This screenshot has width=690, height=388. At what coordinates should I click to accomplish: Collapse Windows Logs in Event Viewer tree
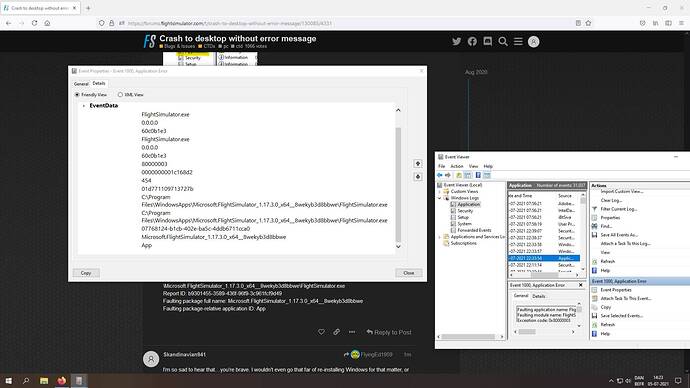click(x=440, y=198)
